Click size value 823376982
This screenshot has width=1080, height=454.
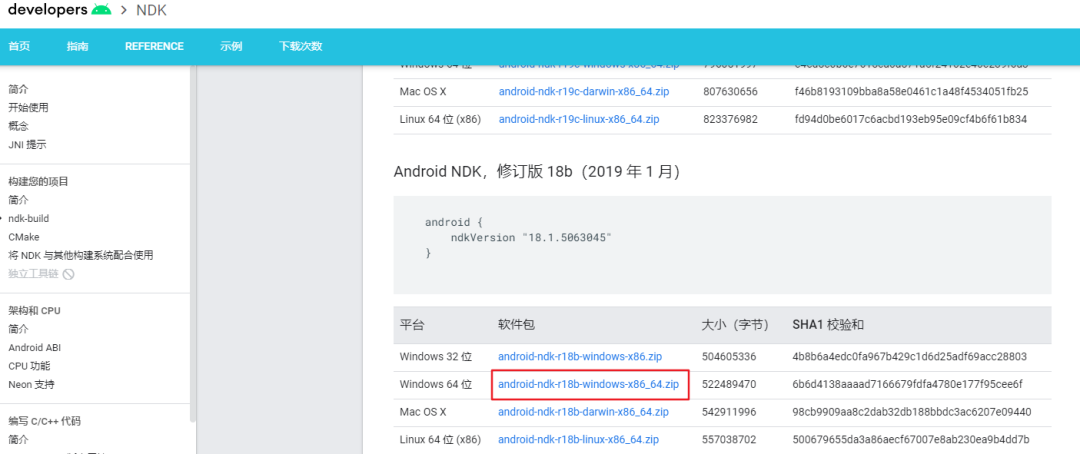(730, 119)
